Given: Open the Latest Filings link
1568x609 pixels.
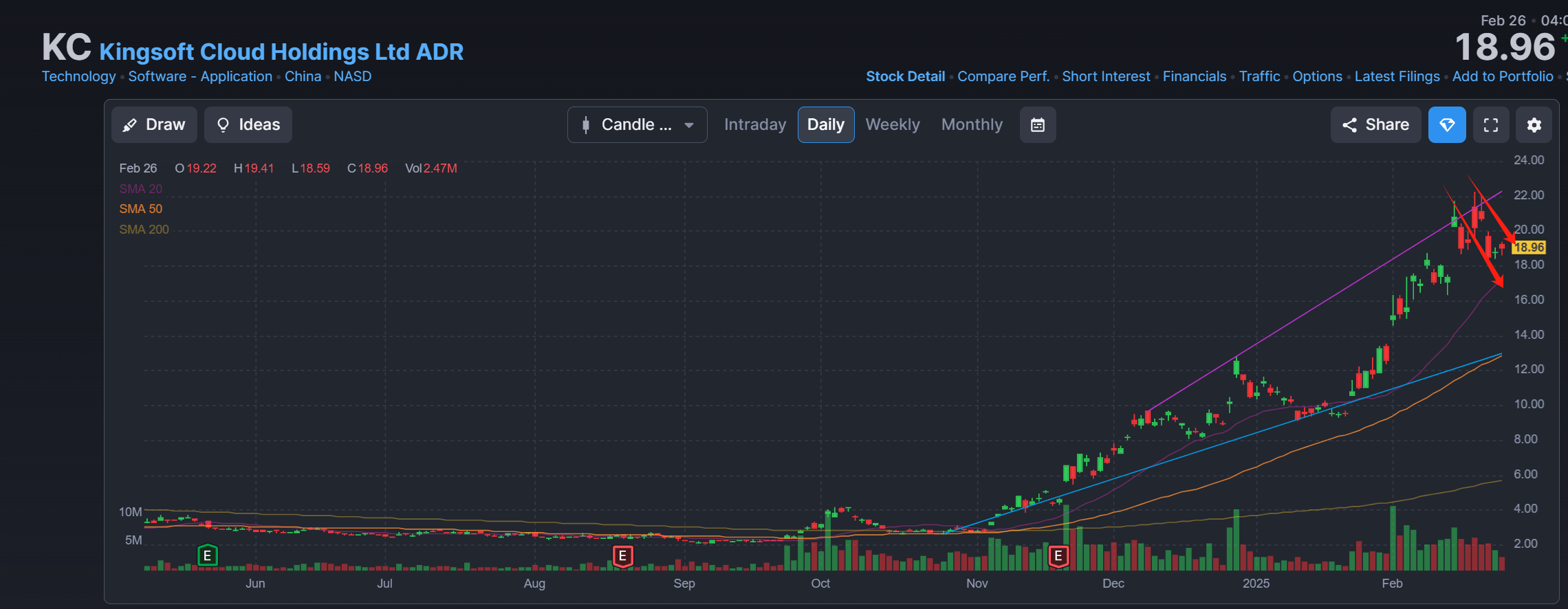Looking at the screenshot, I should click(1397, 76).
